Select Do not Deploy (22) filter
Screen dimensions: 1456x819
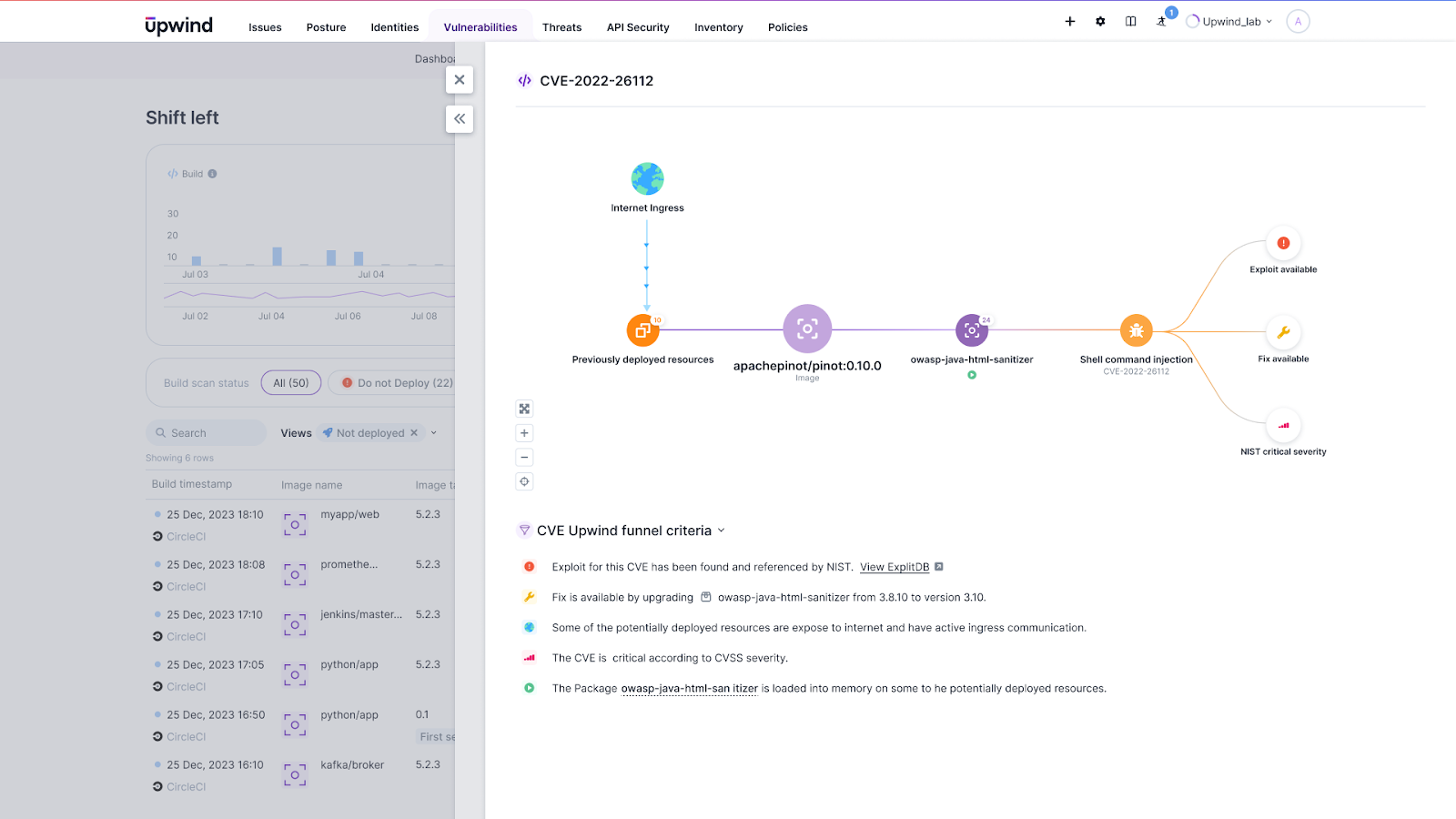393,383
